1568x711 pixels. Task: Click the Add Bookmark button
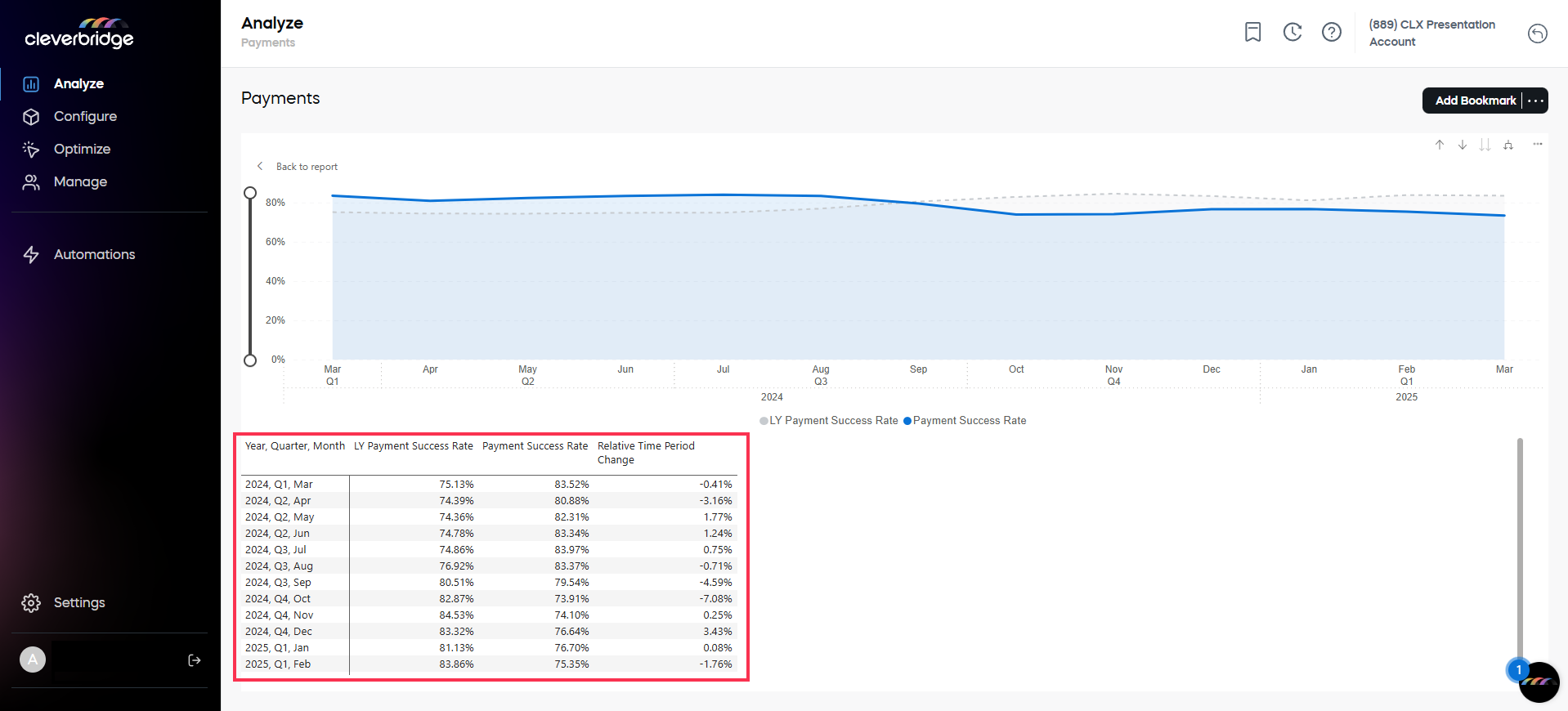[1475, 101]
